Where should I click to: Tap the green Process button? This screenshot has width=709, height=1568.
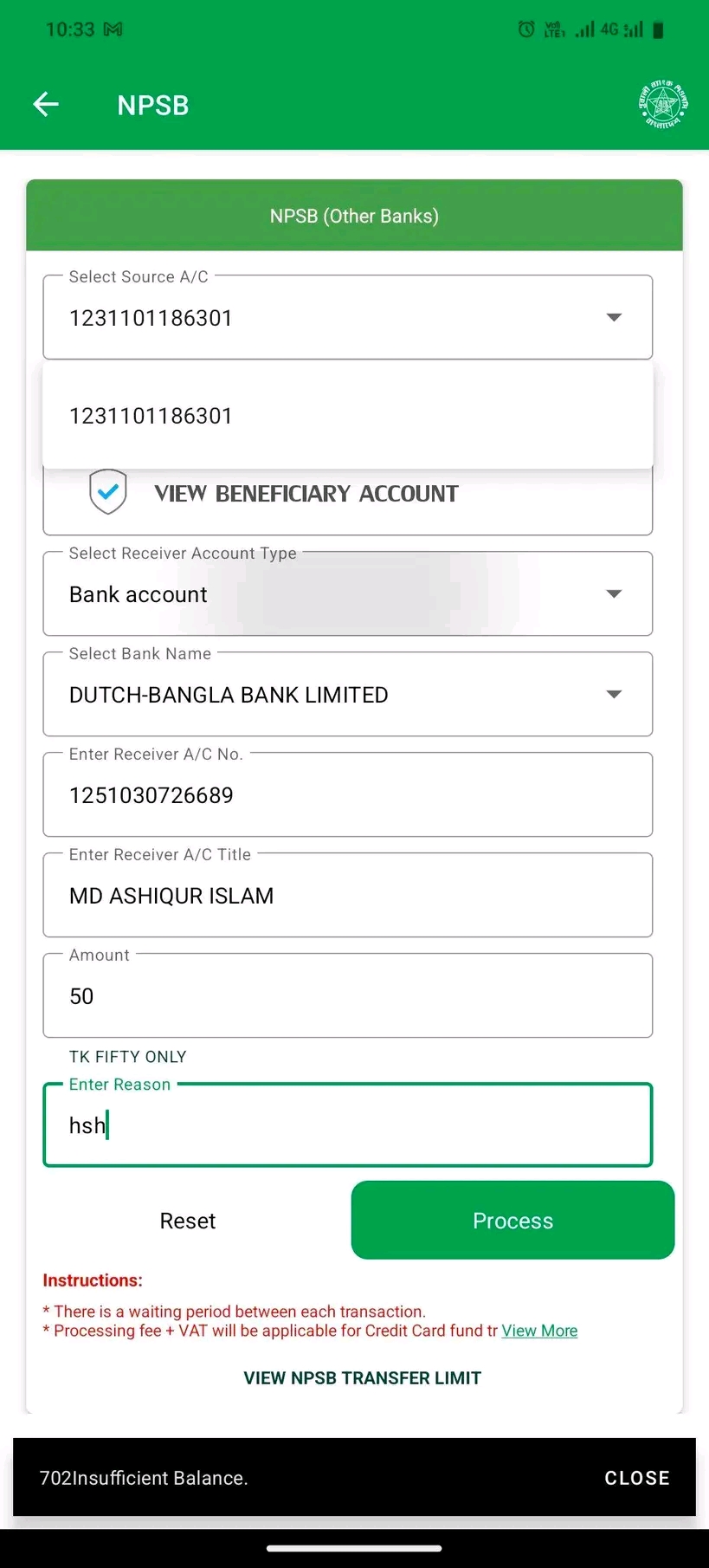pos(512,1221)
